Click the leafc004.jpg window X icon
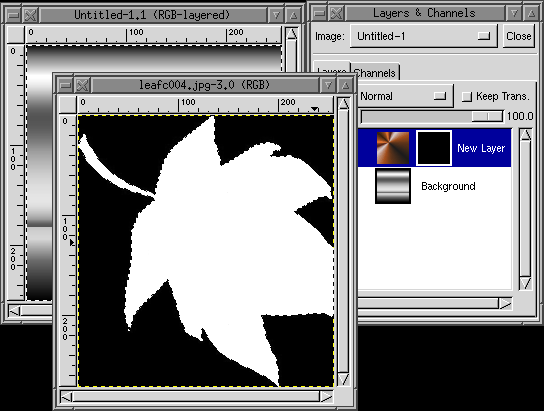This screenshot has width=544, height=411. (82, 85)
